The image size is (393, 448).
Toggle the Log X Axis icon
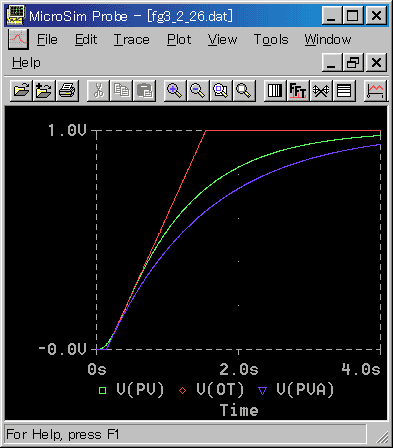pos(275,90)
